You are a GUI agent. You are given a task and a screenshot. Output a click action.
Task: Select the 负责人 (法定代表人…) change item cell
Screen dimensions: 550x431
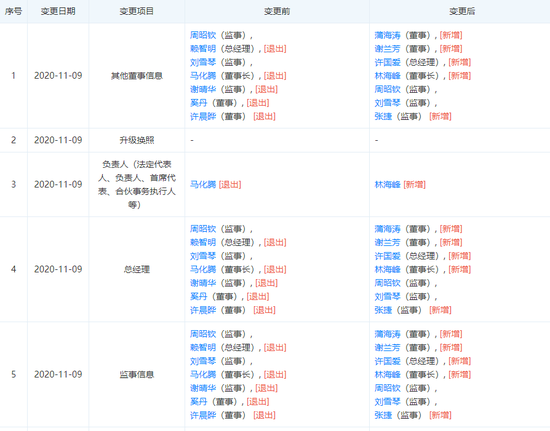tap(136, 184)
